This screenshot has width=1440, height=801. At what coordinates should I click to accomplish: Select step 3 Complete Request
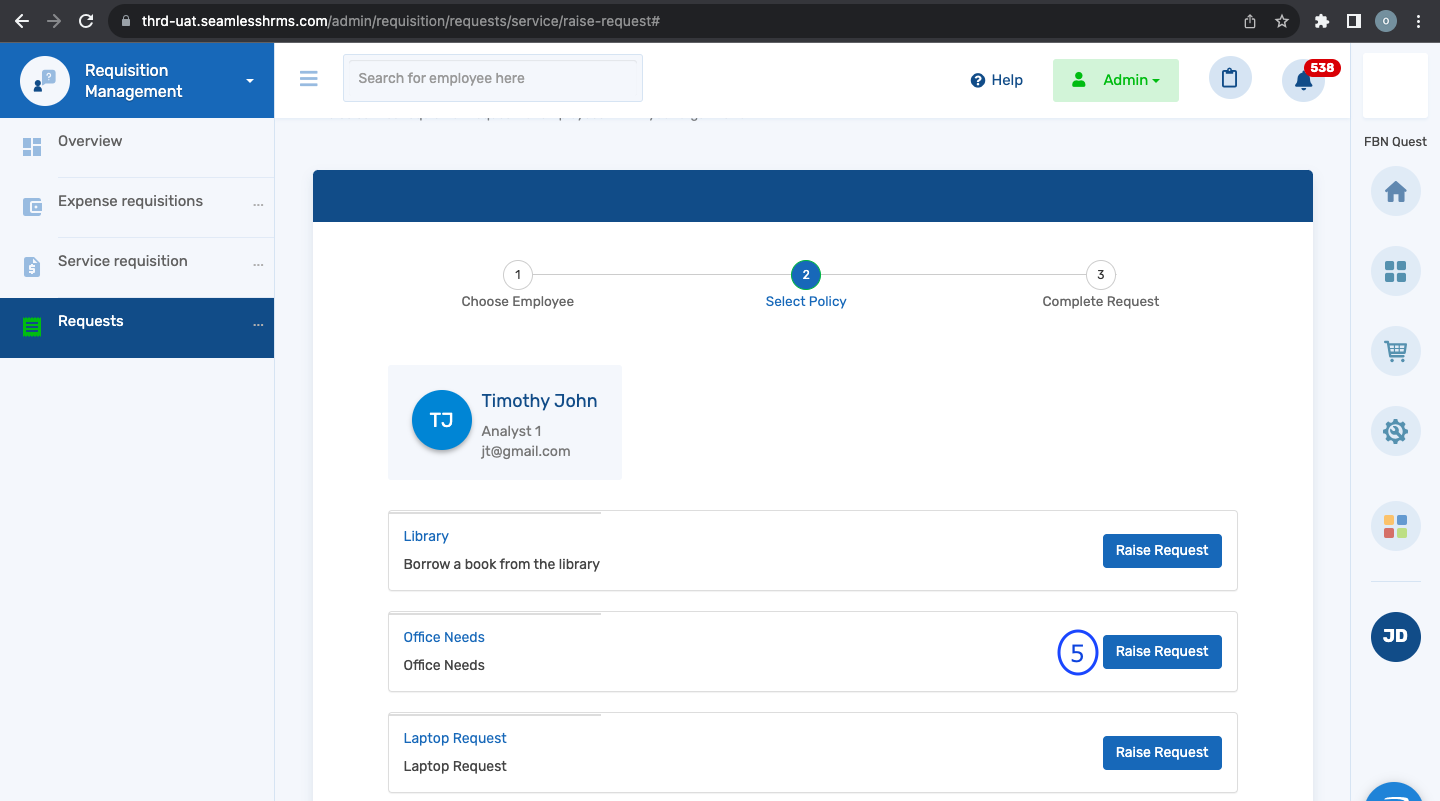click(1100, 274)
